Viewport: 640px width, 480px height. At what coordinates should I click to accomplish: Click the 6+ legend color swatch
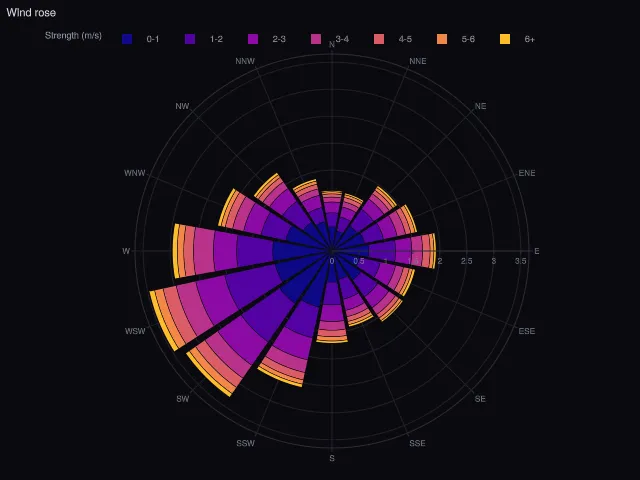tap(505, 39)
